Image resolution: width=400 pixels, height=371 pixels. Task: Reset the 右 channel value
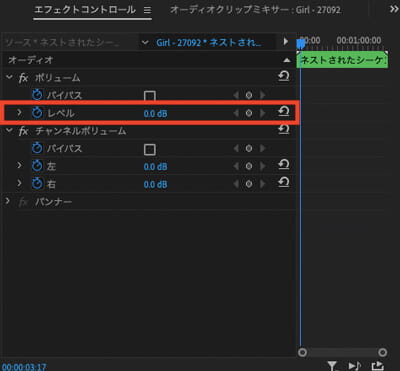tap(284, 182)
